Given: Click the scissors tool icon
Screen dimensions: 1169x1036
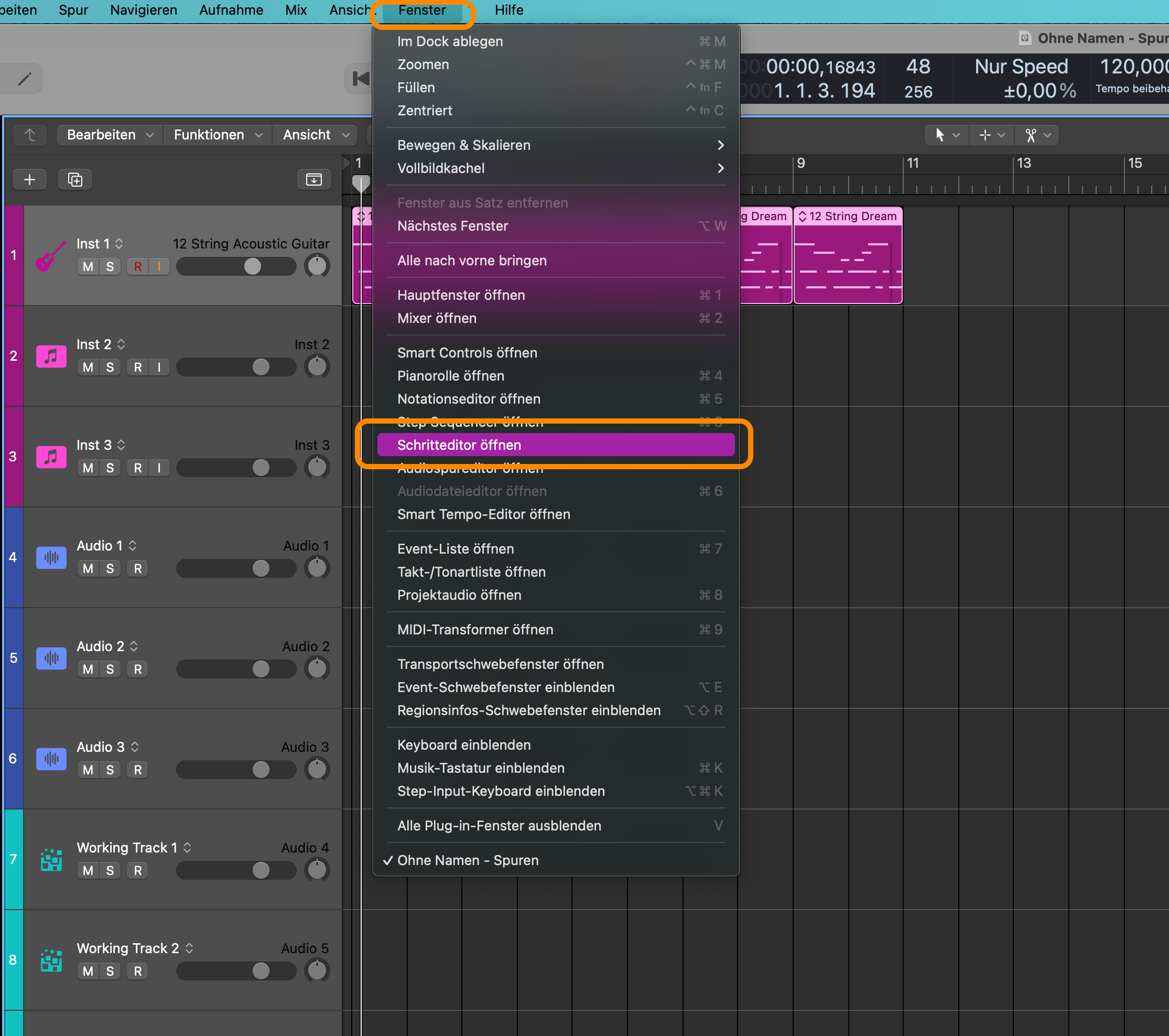Looking at the screenshot, I should [1031, 136].
